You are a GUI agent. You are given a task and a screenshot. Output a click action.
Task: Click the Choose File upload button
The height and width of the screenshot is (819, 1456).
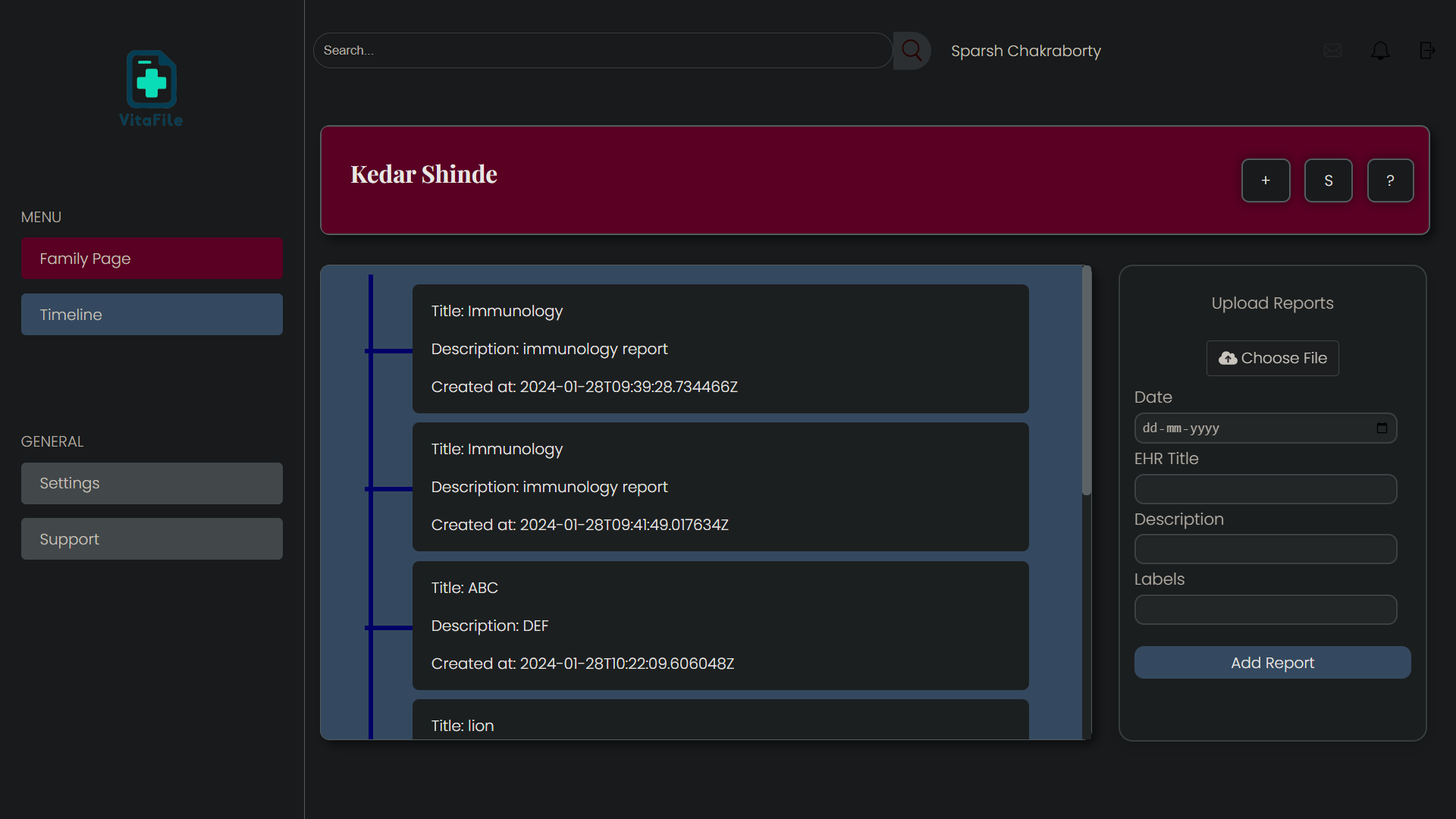tap(1272, 358)
